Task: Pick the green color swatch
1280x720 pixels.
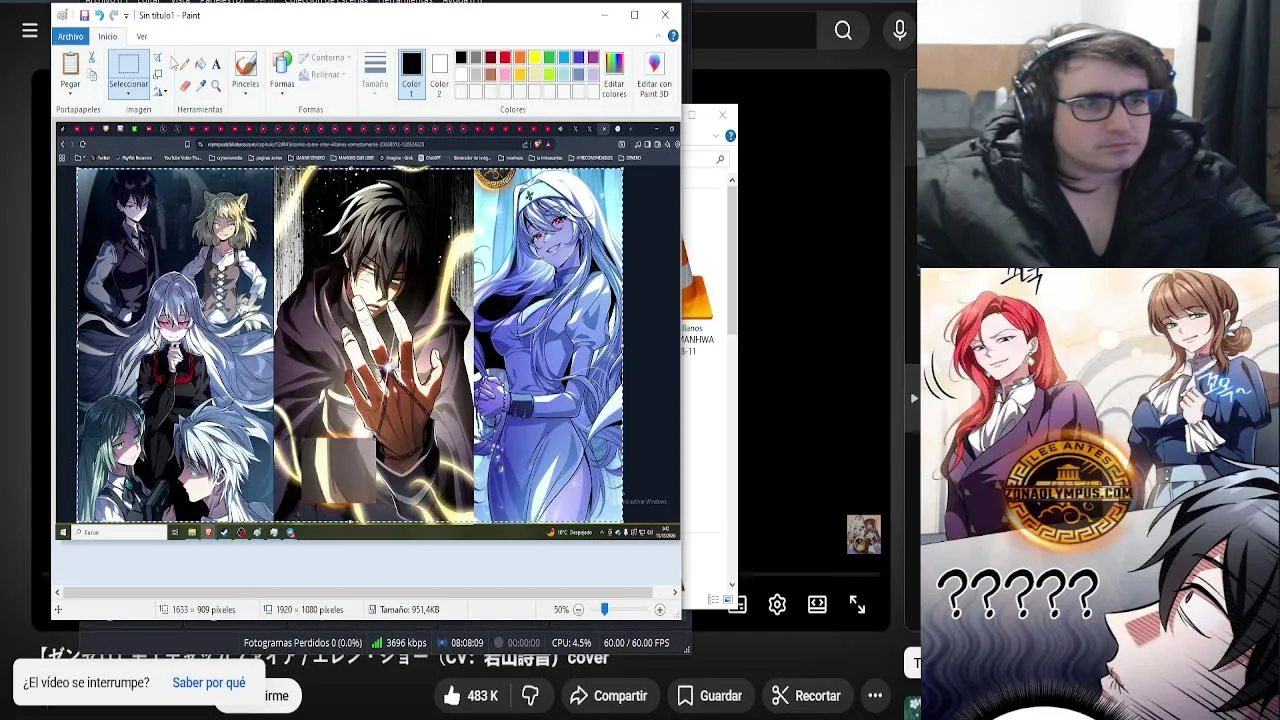Action: click(549, 58)
